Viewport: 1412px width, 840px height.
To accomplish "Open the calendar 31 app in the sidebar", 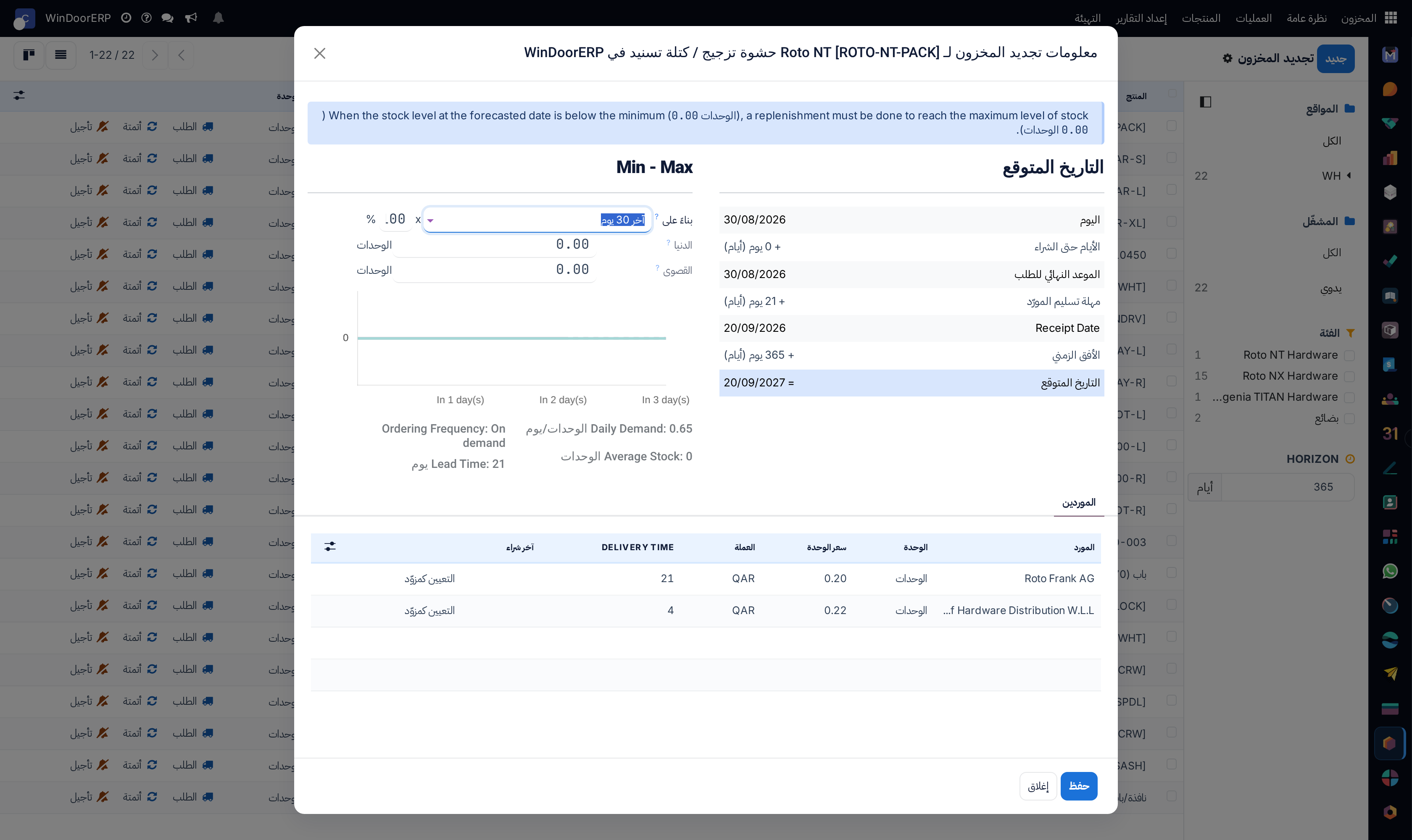I will tap(1389, 433).
